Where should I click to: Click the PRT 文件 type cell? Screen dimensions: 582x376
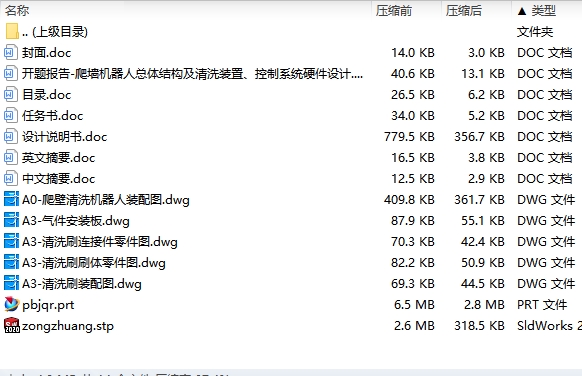pos(542,305)
